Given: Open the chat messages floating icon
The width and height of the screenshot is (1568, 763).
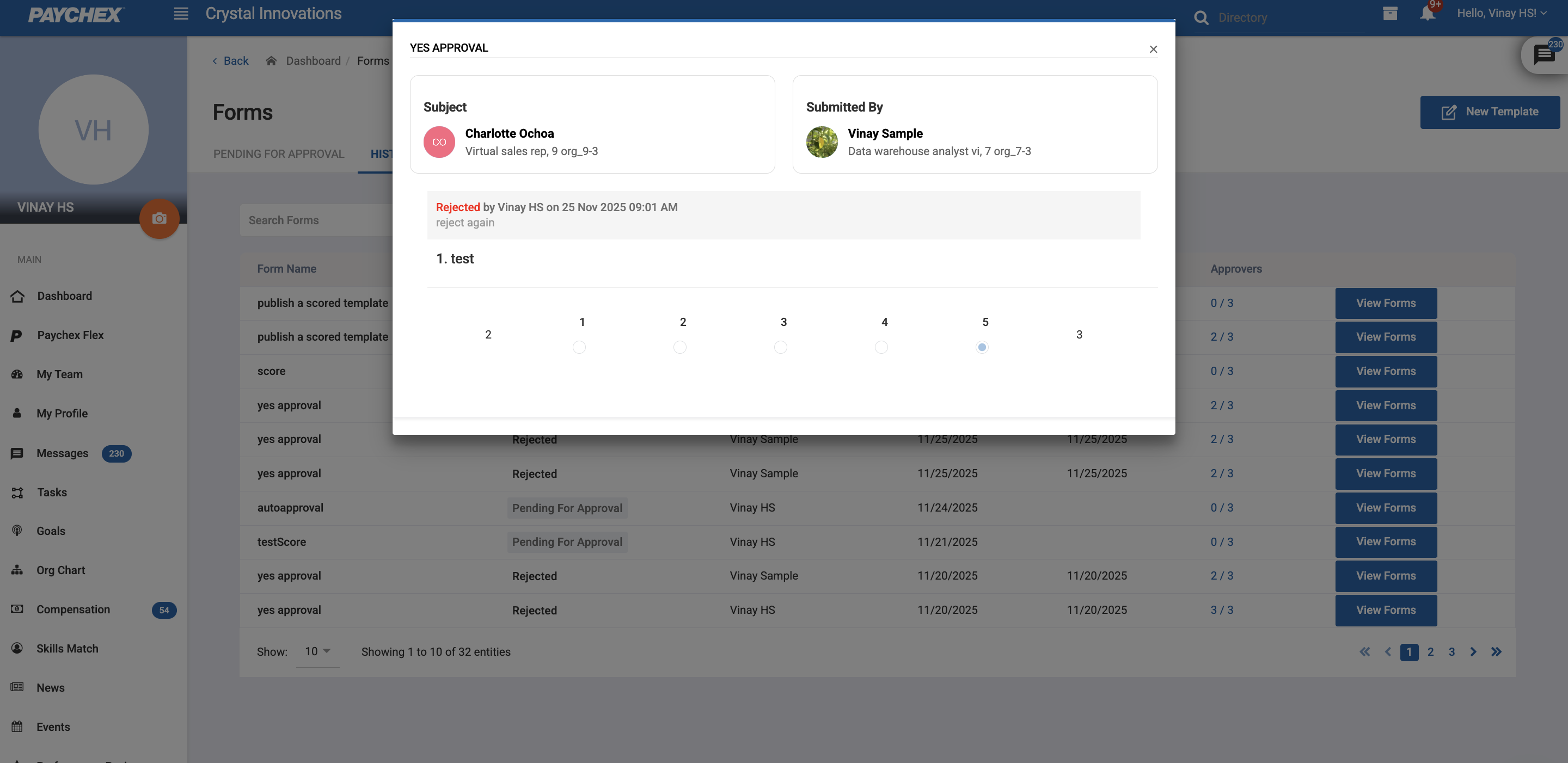Looking at the screenshot, I should click(1543, 55).
